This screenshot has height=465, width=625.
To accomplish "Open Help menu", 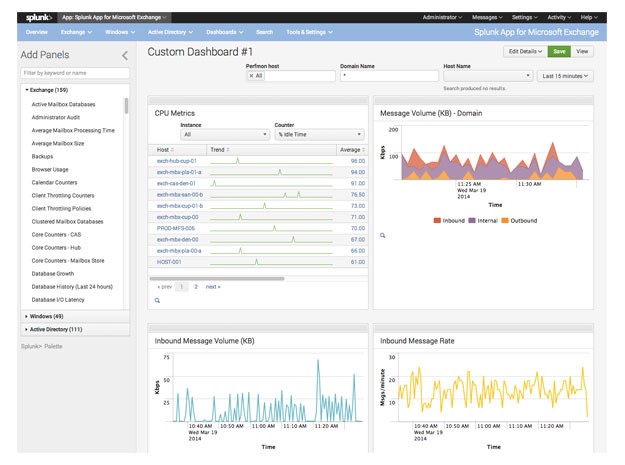I will pos(589,17).
